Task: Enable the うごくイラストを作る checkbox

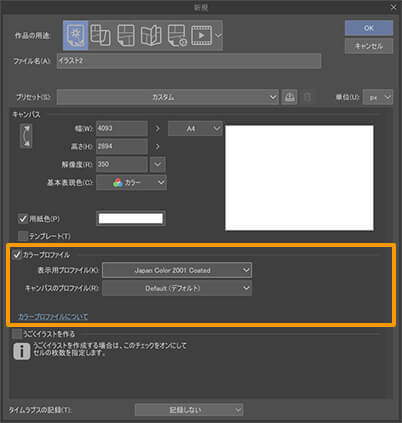Action: pyautogui.click(x=17, y=334)
